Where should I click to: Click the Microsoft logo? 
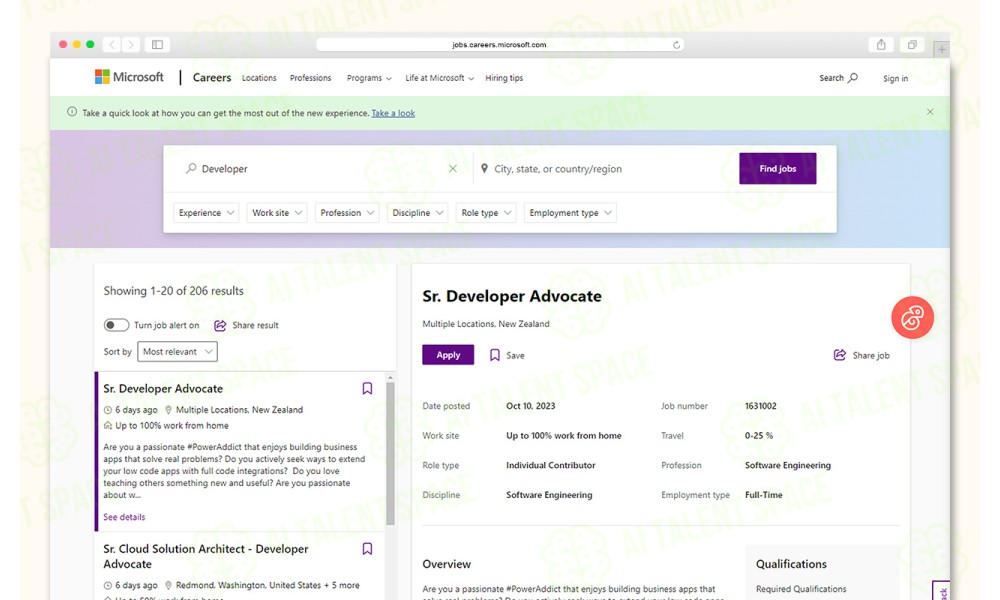click(x=129, y=77)
